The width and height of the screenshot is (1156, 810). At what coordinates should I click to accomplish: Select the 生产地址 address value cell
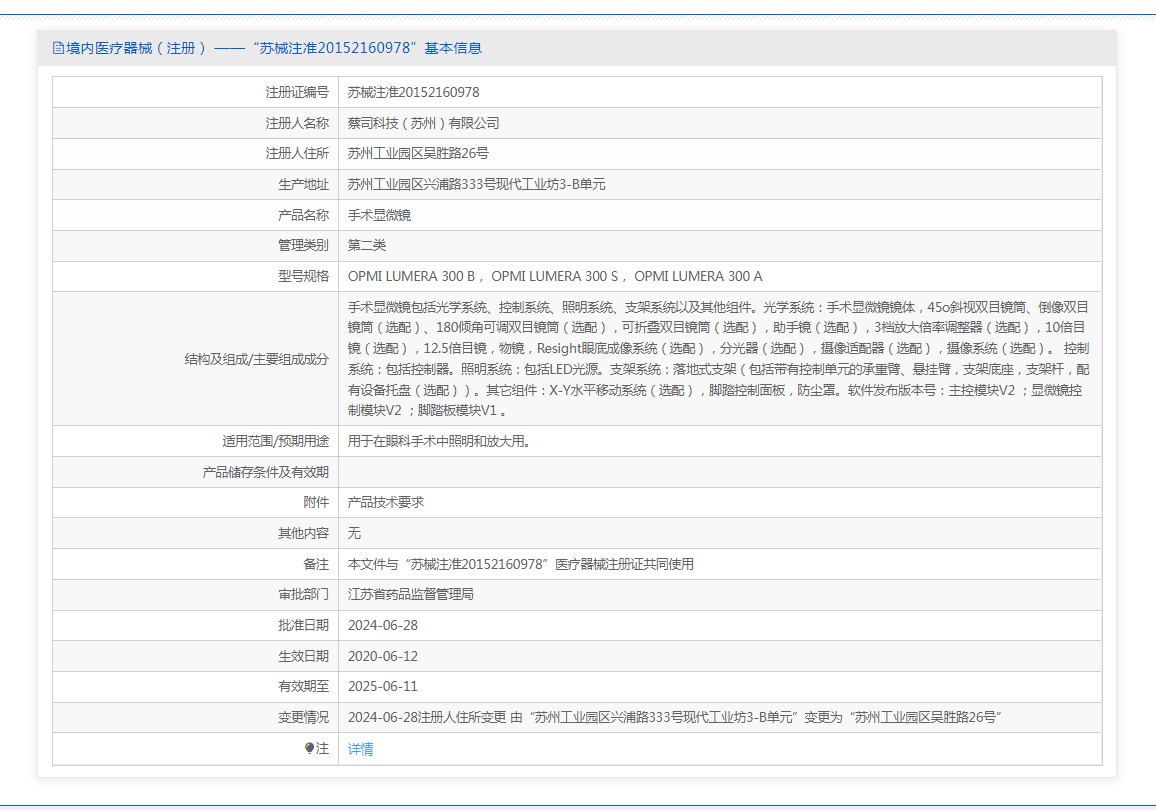[x=476, y=185]
